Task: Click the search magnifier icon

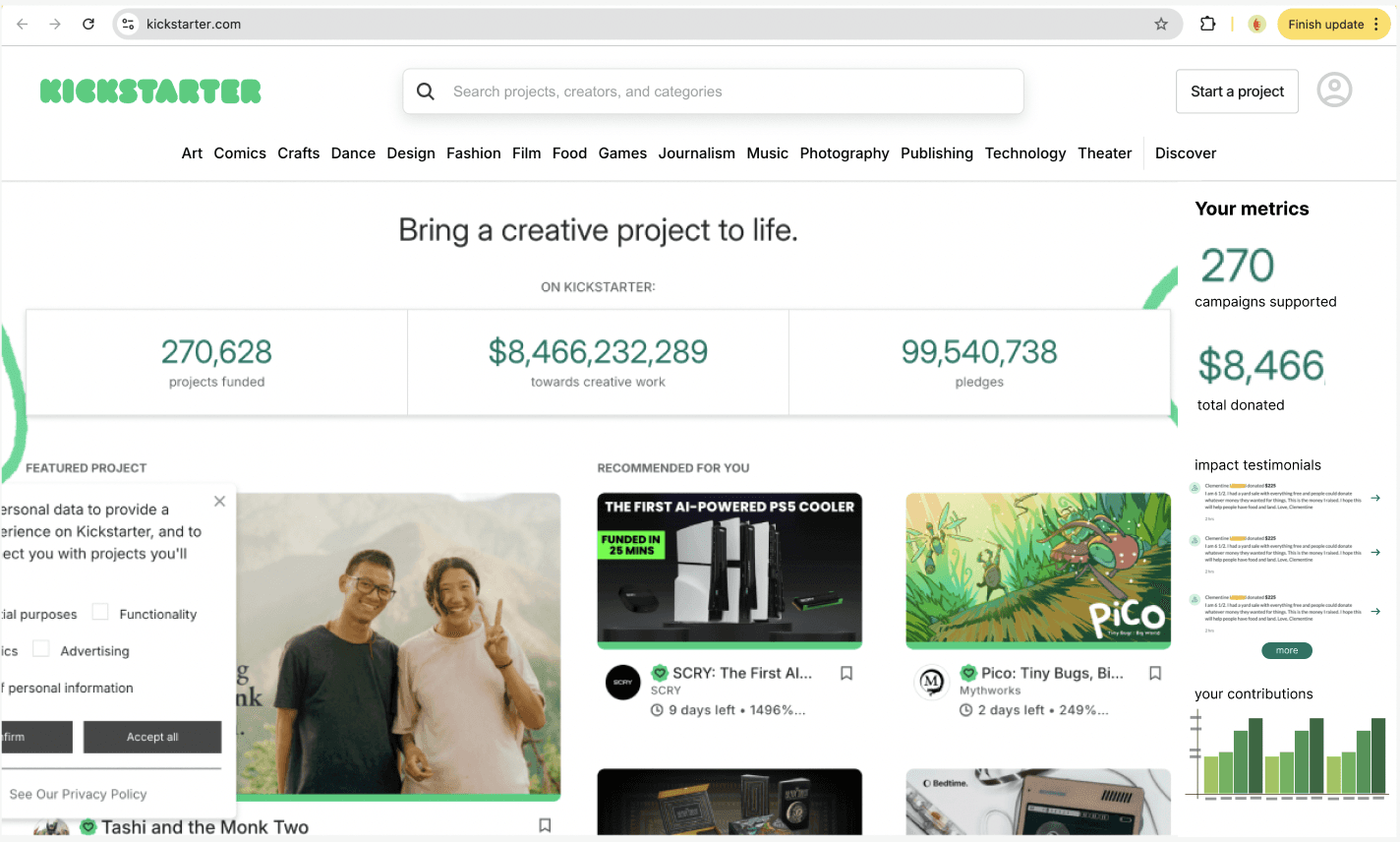Action: coord(426,91)
